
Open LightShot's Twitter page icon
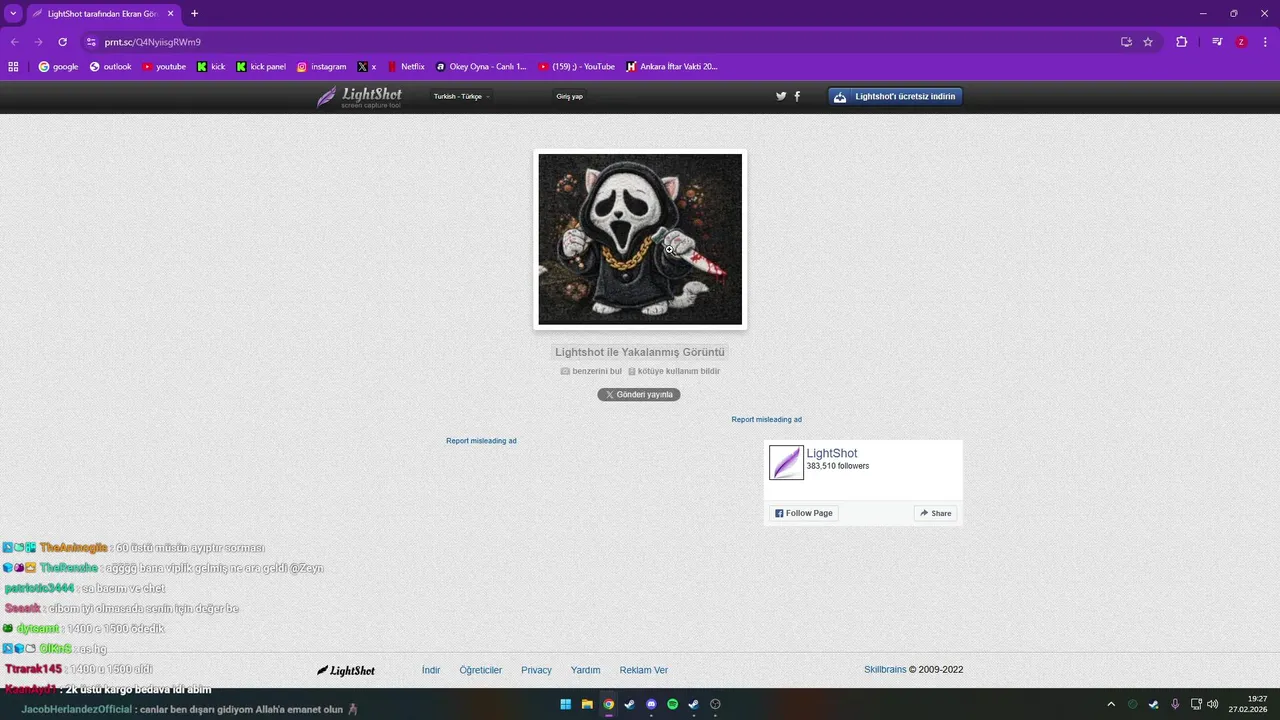coord(781,96)
